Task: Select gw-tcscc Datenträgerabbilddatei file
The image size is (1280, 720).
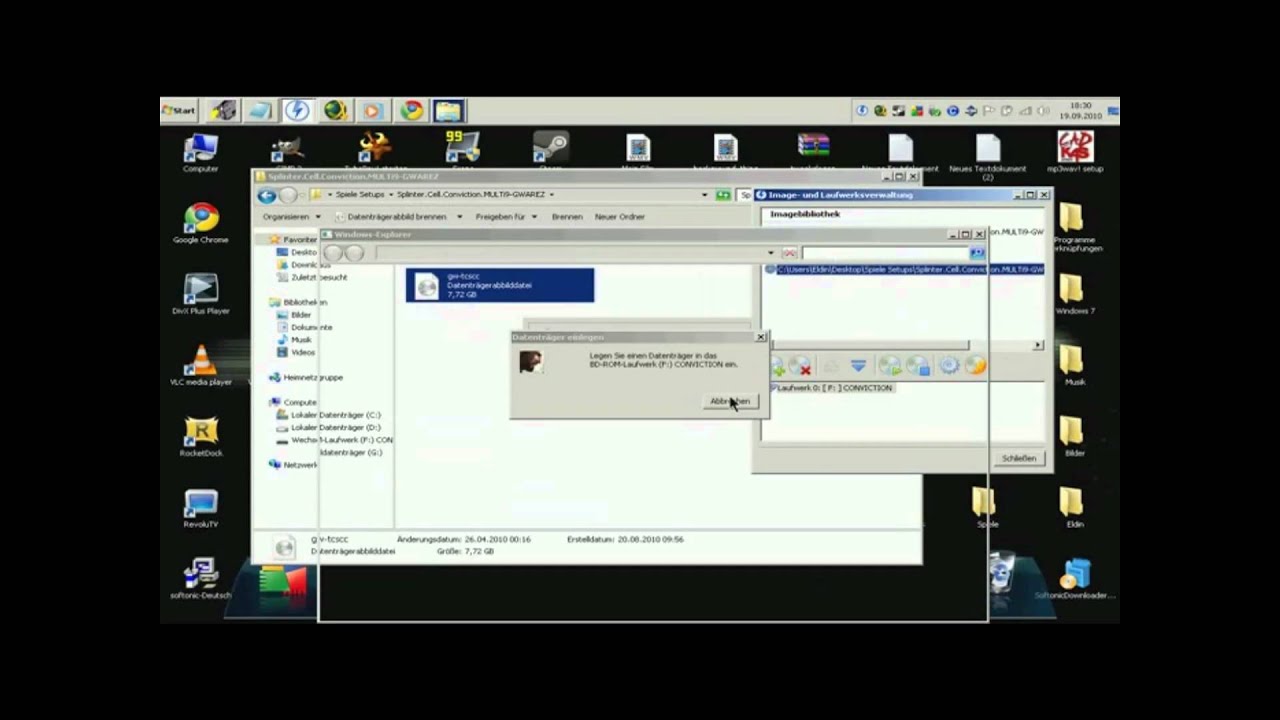Action: coord(500,285)
